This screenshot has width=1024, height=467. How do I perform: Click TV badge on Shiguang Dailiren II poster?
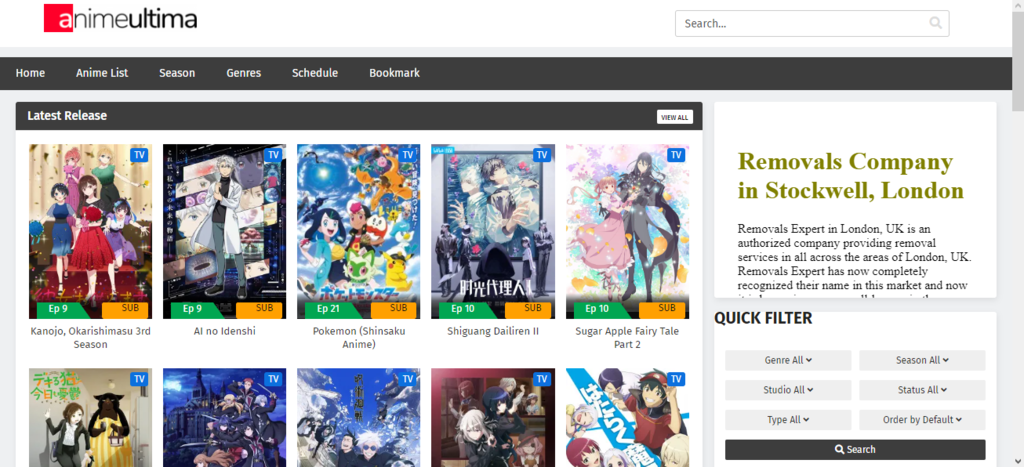(541, 155)
